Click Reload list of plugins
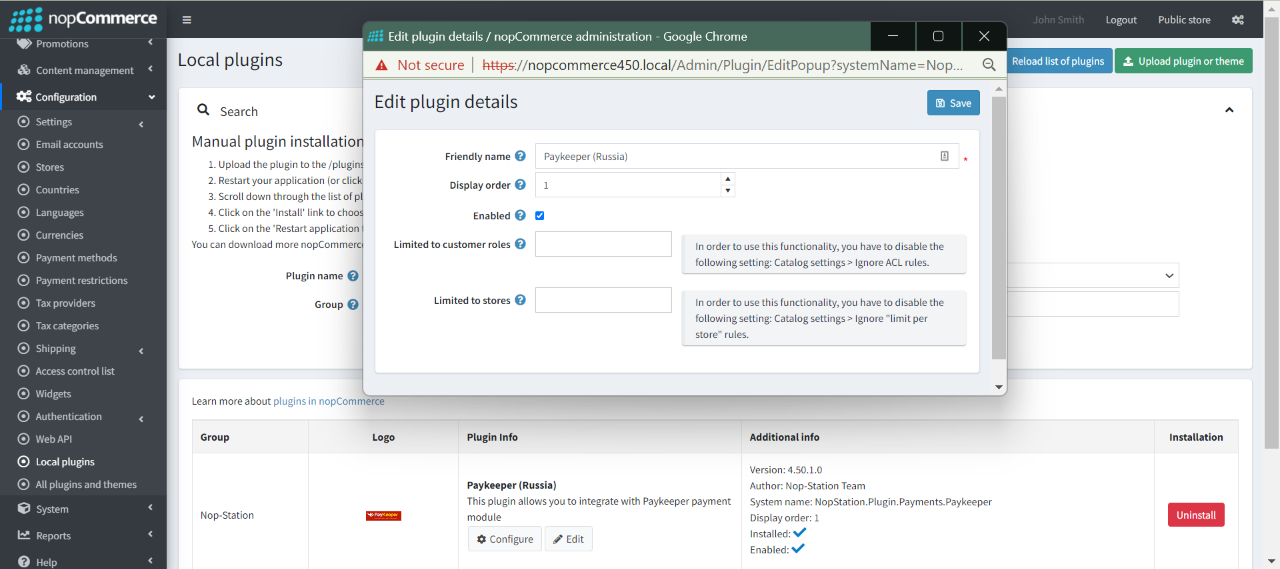The width and height of the screenshot is (1280, 569). point(1057,61)
